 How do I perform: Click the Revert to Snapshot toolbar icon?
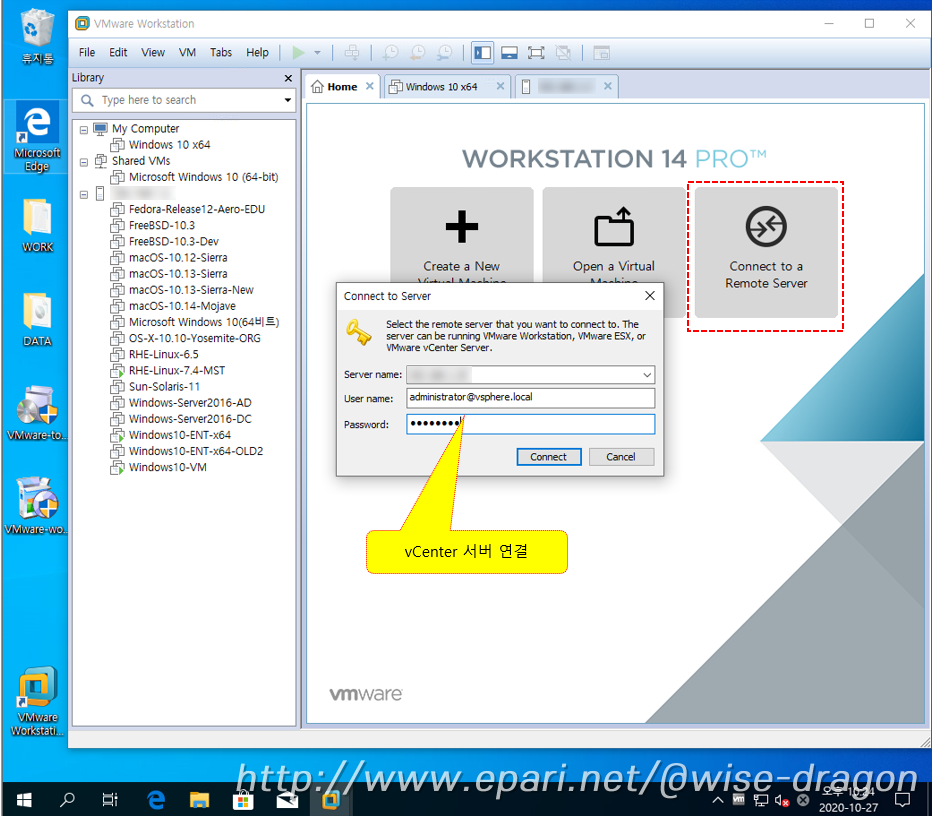[417, 53]
